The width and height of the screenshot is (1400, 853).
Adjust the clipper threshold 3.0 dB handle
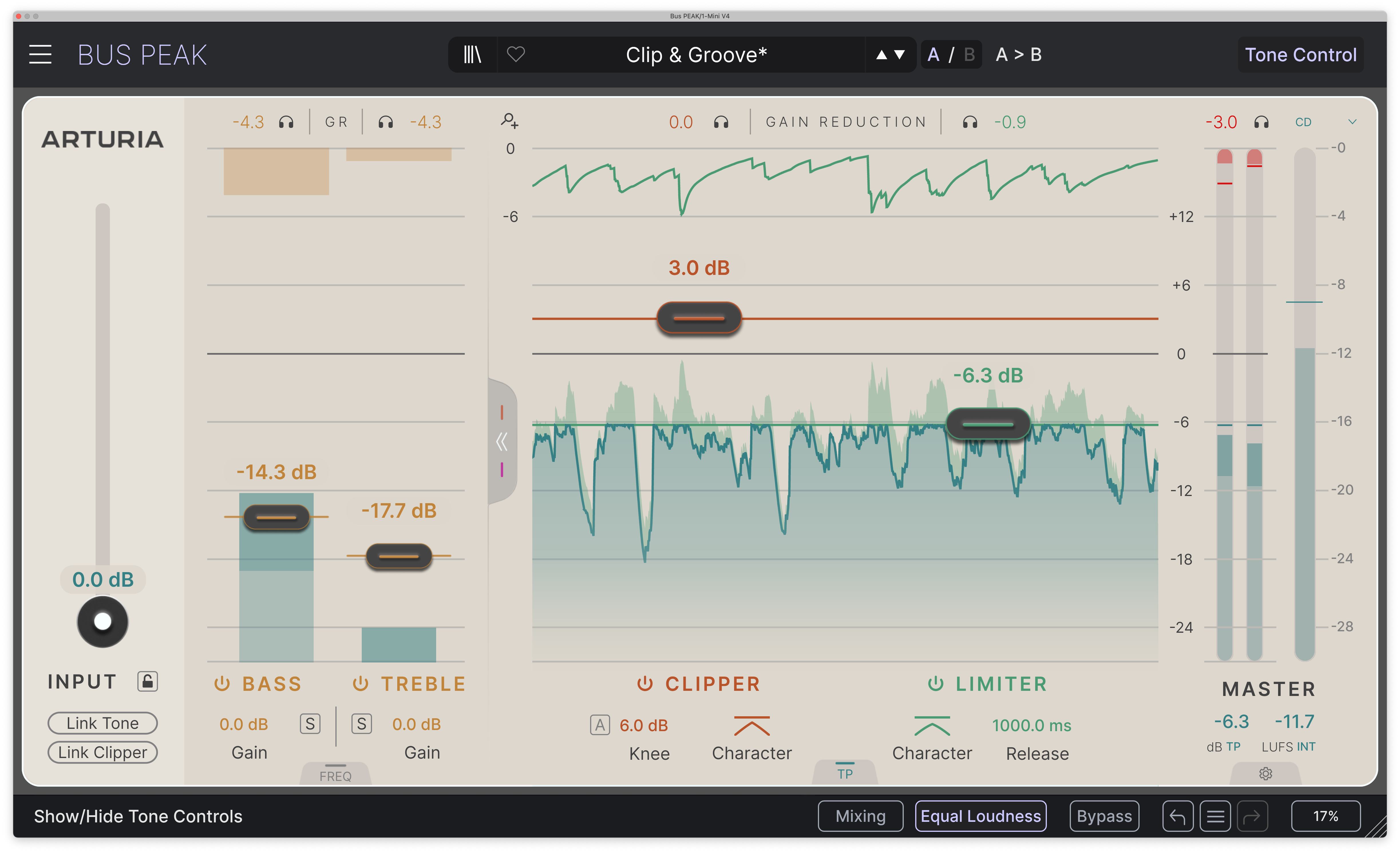[699, 318]
